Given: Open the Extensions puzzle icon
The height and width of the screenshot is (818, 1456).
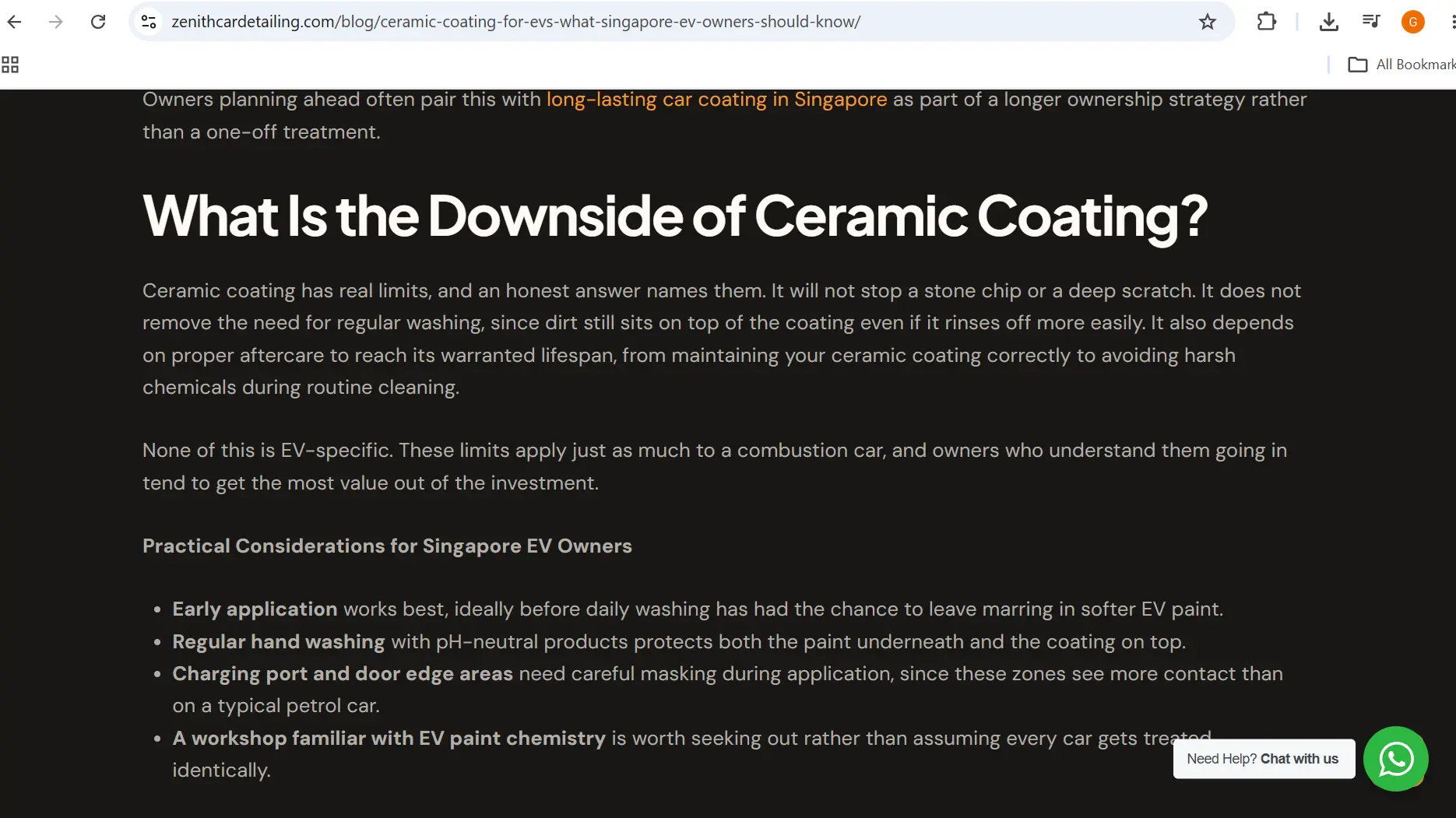Looking at the screenshot, I should 1267,22.
